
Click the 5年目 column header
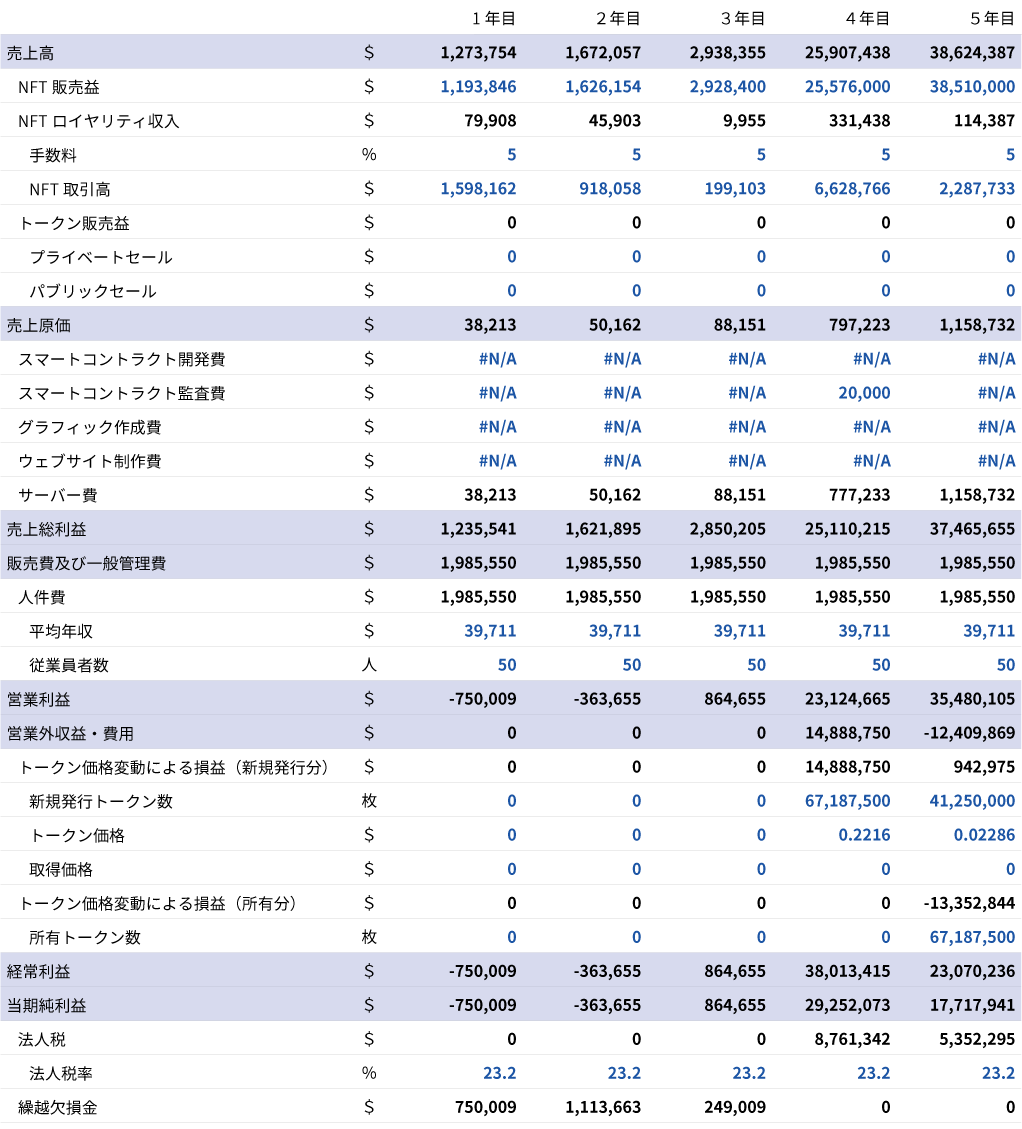[x=992, y=18]
